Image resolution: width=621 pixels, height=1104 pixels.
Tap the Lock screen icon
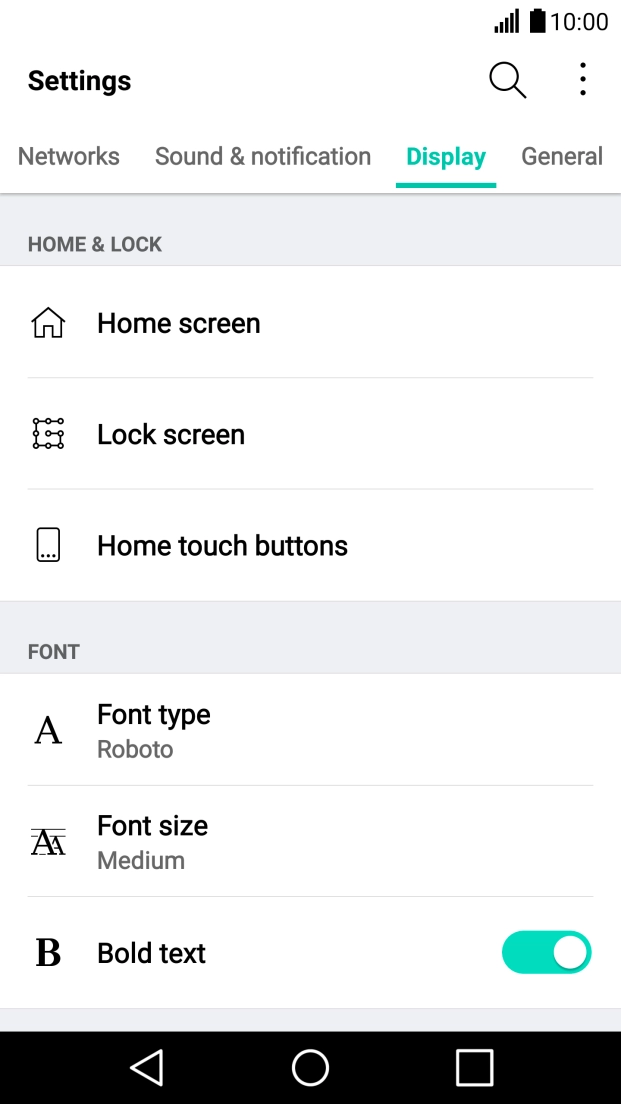[x=48, y=434]
